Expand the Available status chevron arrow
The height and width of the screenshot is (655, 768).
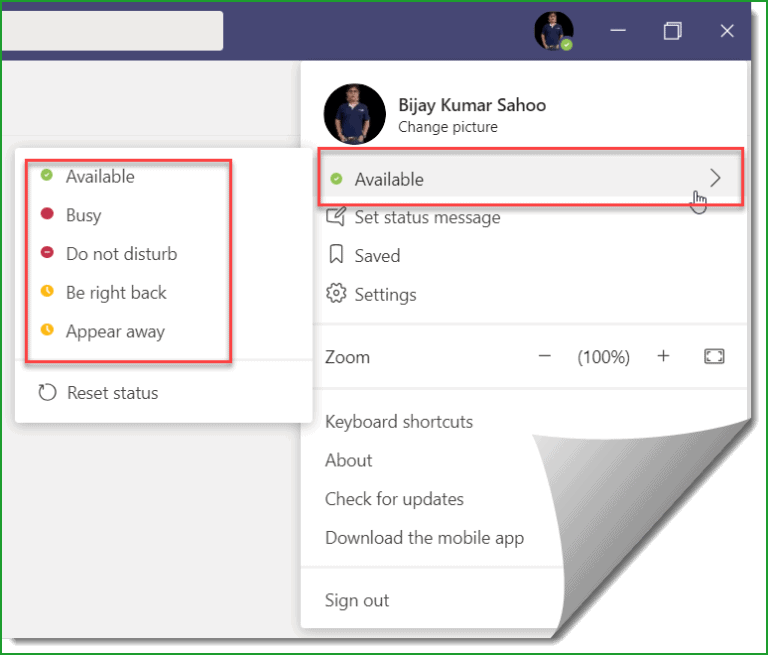pyautogui.click(x=714, y=179)
